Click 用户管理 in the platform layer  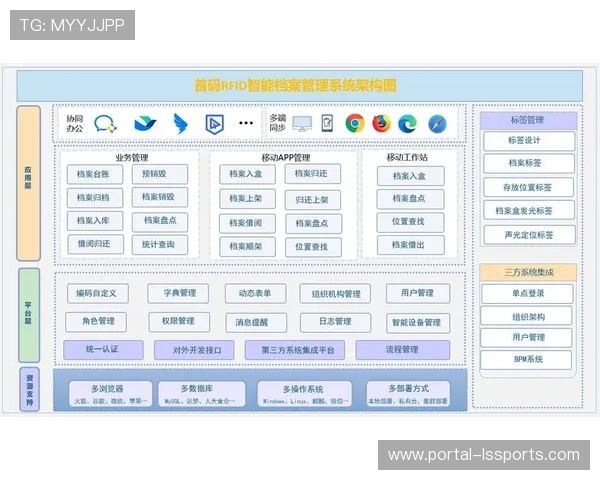coord(418,293)
